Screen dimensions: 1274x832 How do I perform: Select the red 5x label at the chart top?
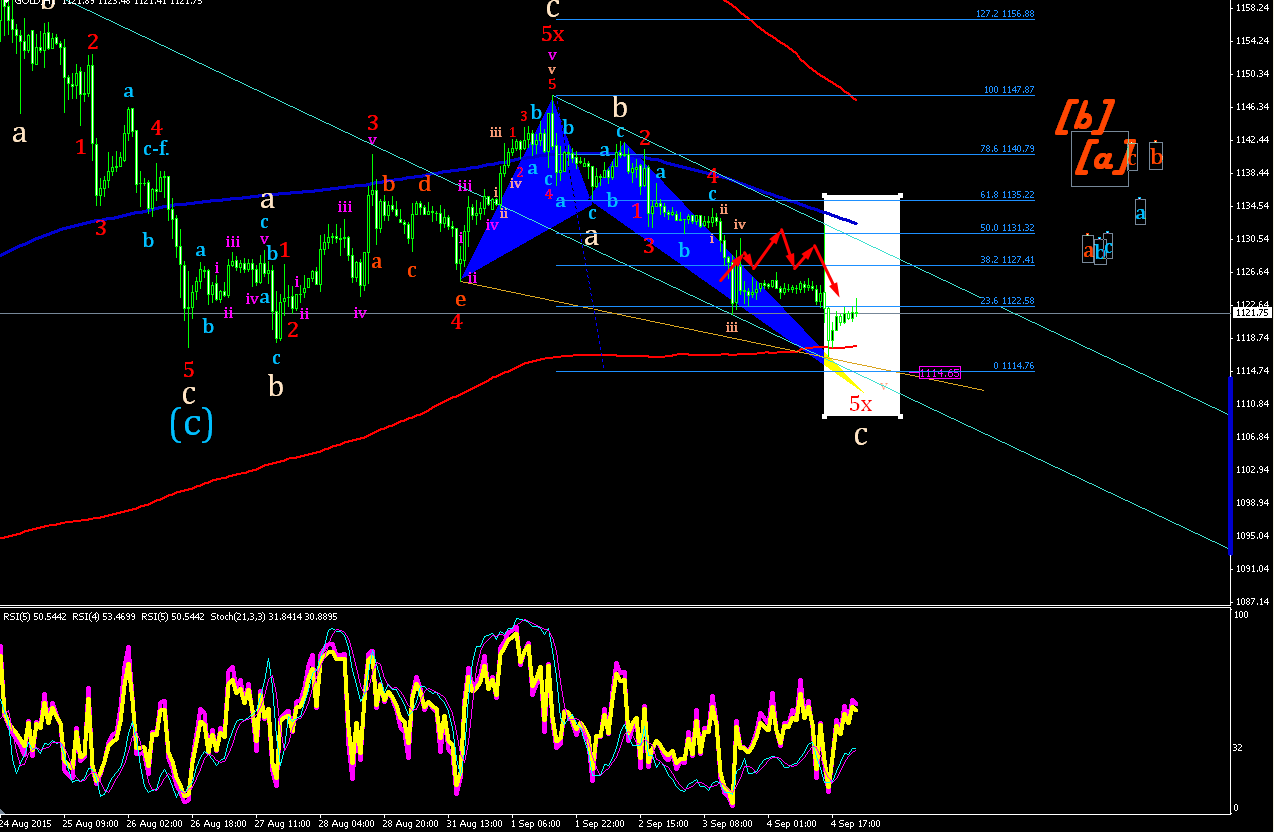point(552,35)
